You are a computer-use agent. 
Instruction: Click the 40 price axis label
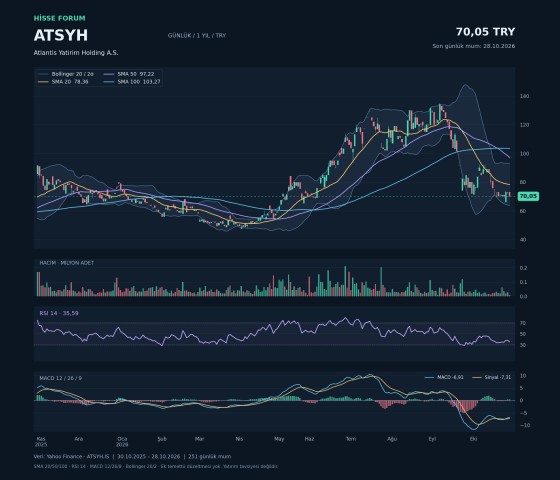523,240
